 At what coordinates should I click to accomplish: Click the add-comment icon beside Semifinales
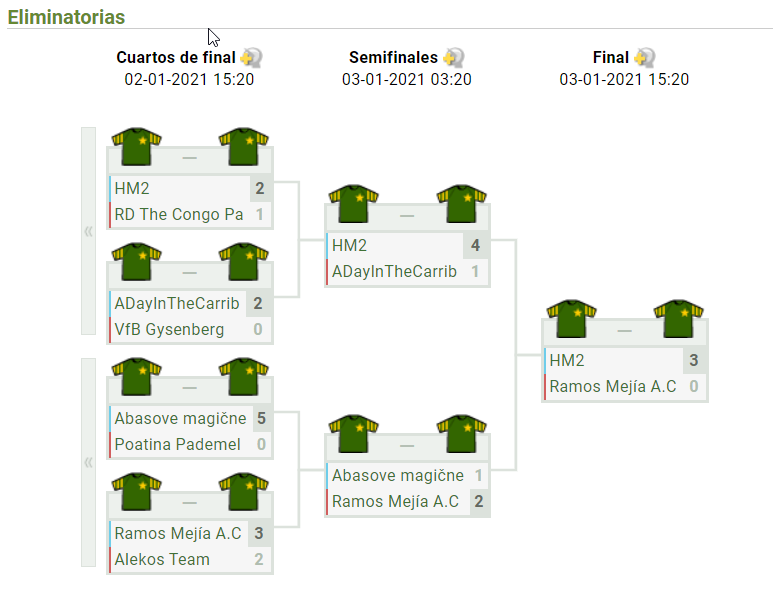tap(454, 58)
